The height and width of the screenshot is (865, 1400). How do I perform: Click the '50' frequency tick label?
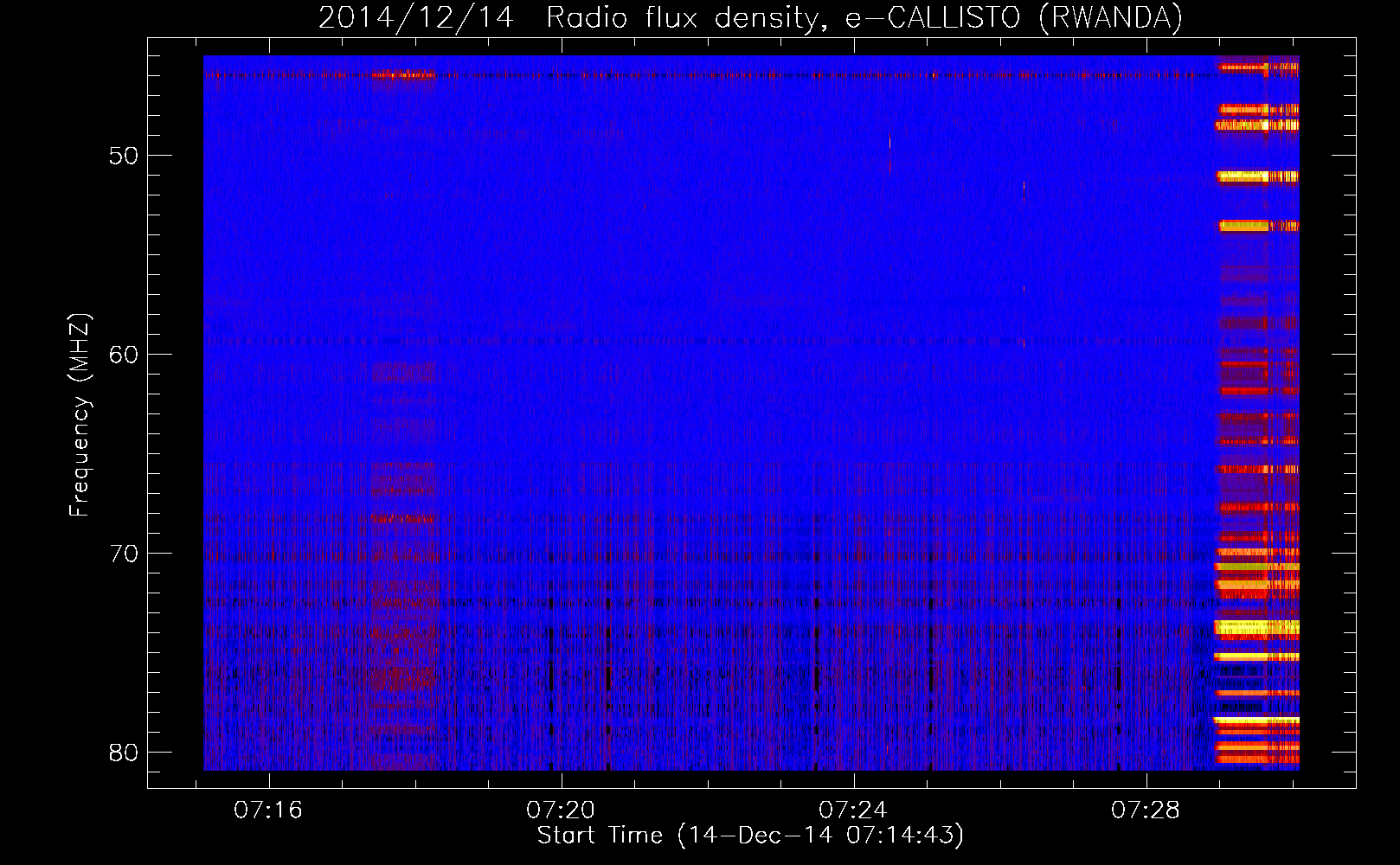pyautogui.click(x=124, y=157)
